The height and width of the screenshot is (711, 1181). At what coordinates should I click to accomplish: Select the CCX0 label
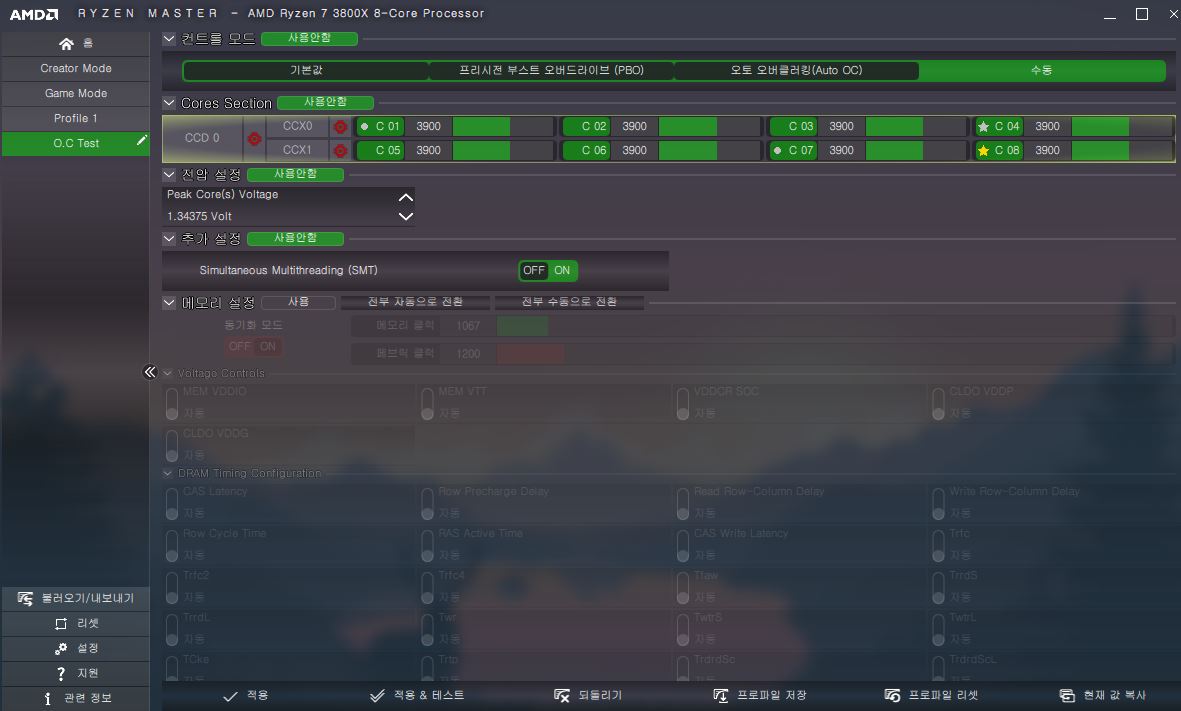point(298,127)
